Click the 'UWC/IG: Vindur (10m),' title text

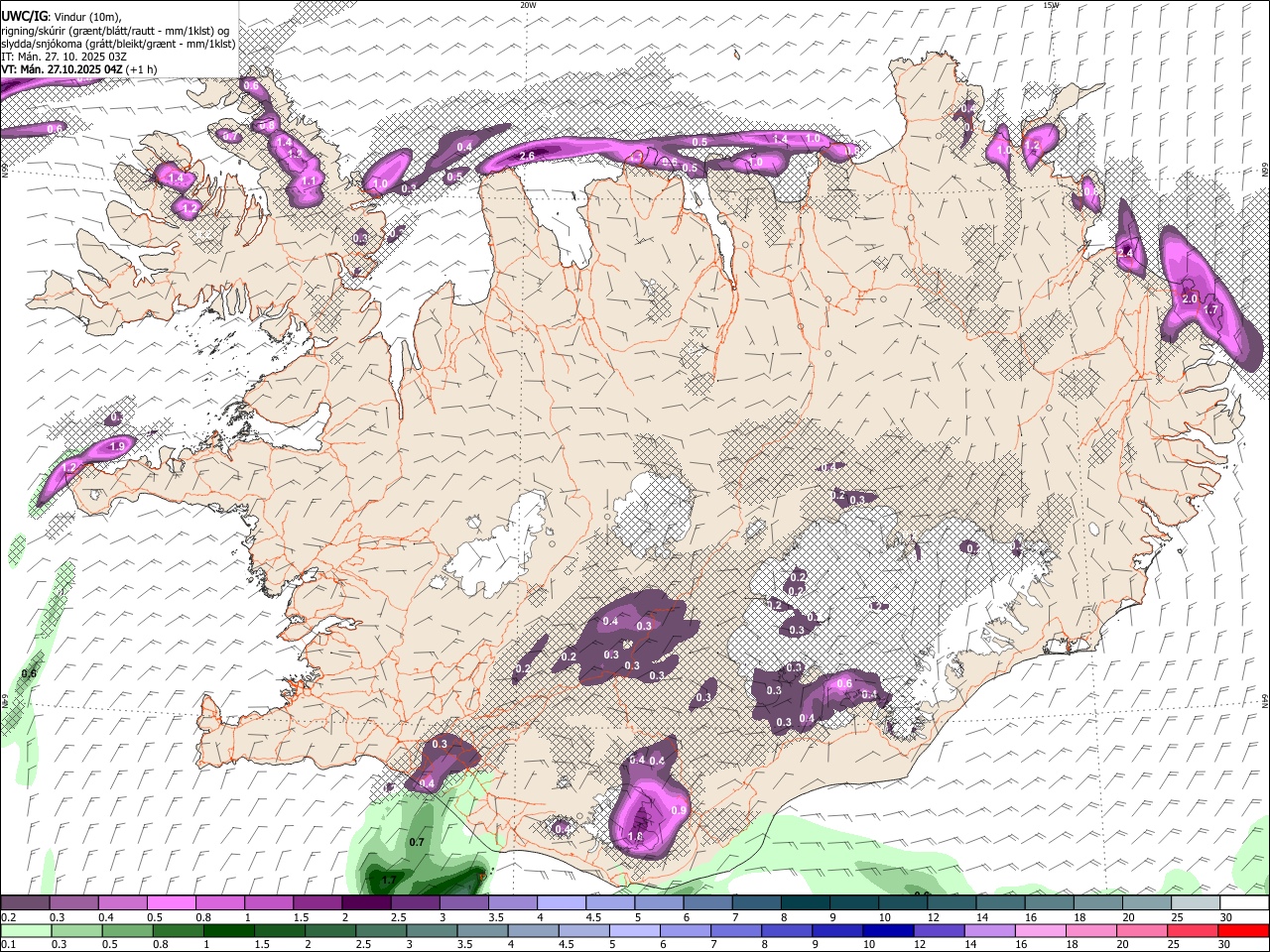pos(62,17)
